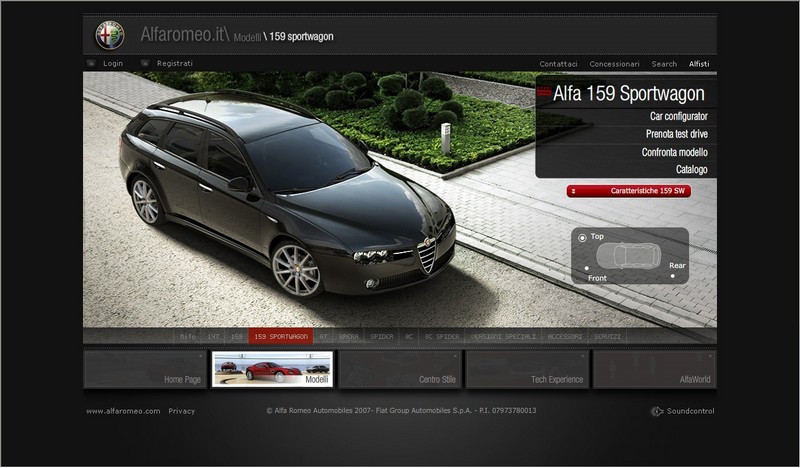Viewport: 800px width, 468px height.
Task: Open the MiTo model tab
Action: click(187, 337)
